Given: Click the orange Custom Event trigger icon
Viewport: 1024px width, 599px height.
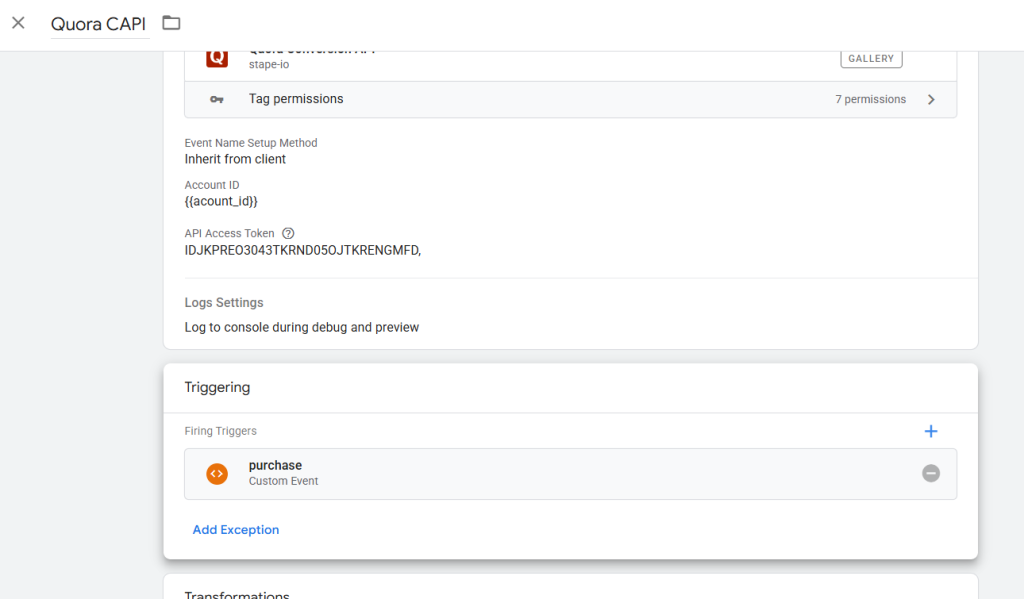Looking at the screenshot, I should (x=217, y=474).
